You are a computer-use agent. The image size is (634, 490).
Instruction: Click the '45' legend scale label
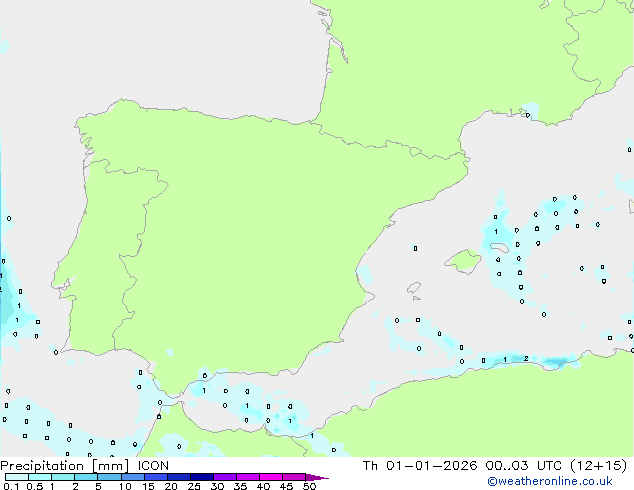click(286, 486)
